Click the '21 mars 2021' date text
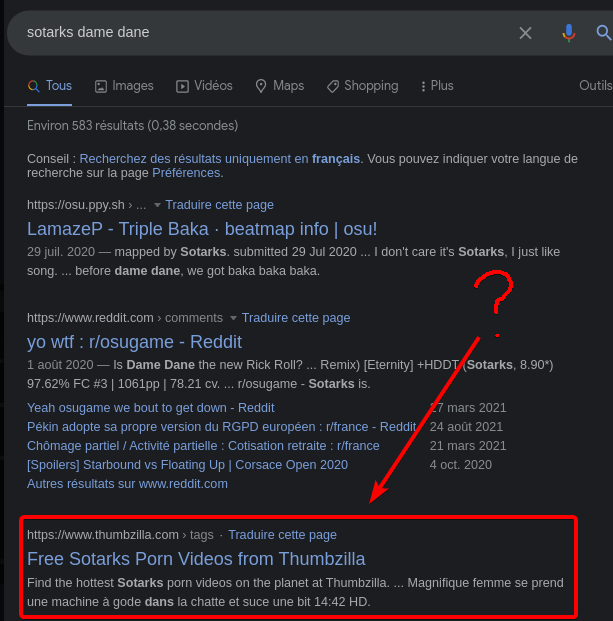Image resolution: width=613 pixels, height=621 pixels. (x=468, y=446)
